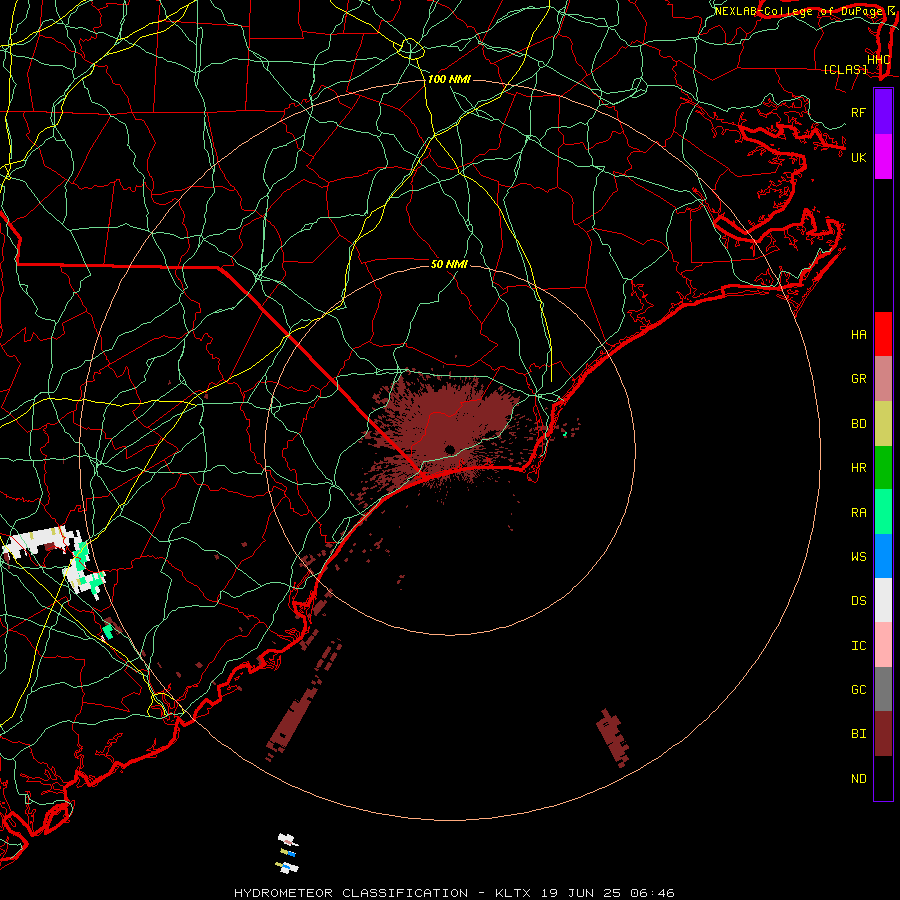The image size is (900, 900).
Task: Click the IC legend label
Action: 859,646
